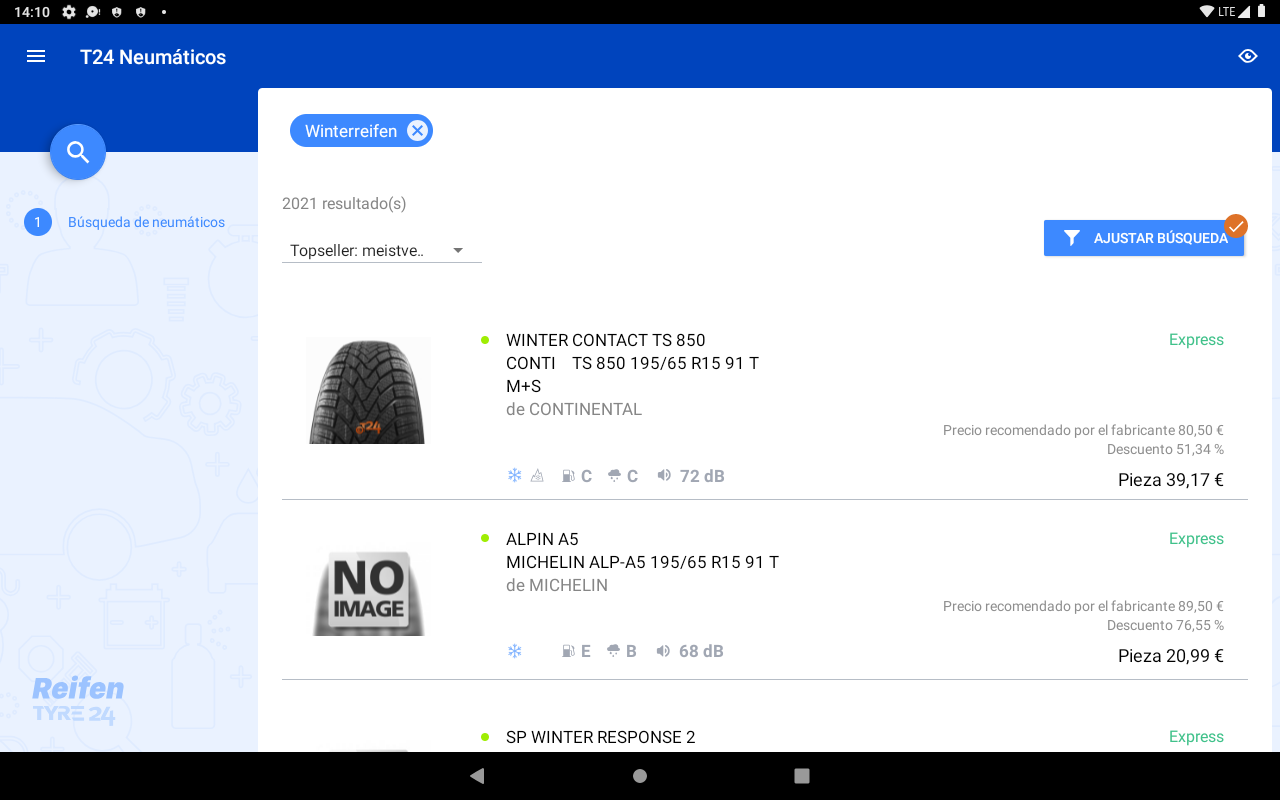
Task: Tap Android home navigation button
Action: (x=640, y=776)
